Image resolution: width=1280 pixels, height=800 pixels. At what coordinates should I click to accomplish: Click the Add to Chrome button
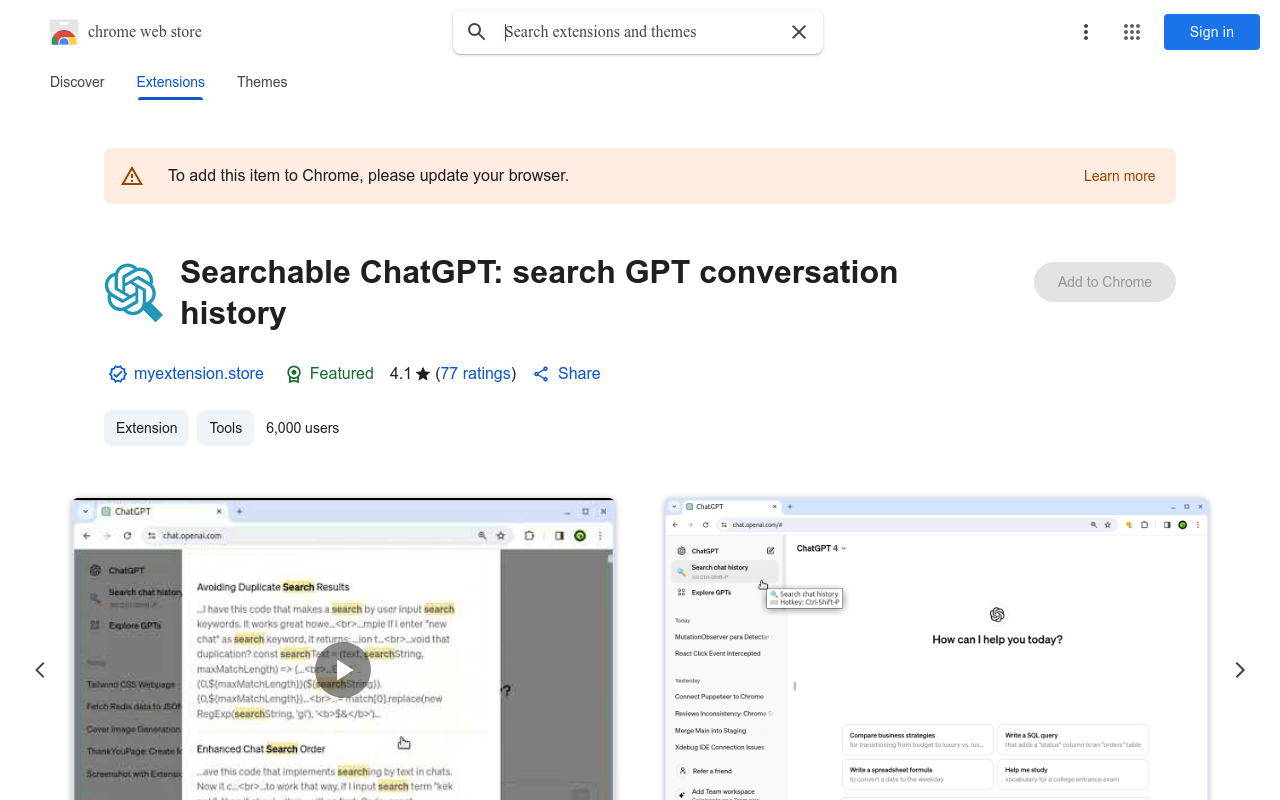click(1105, 282)
